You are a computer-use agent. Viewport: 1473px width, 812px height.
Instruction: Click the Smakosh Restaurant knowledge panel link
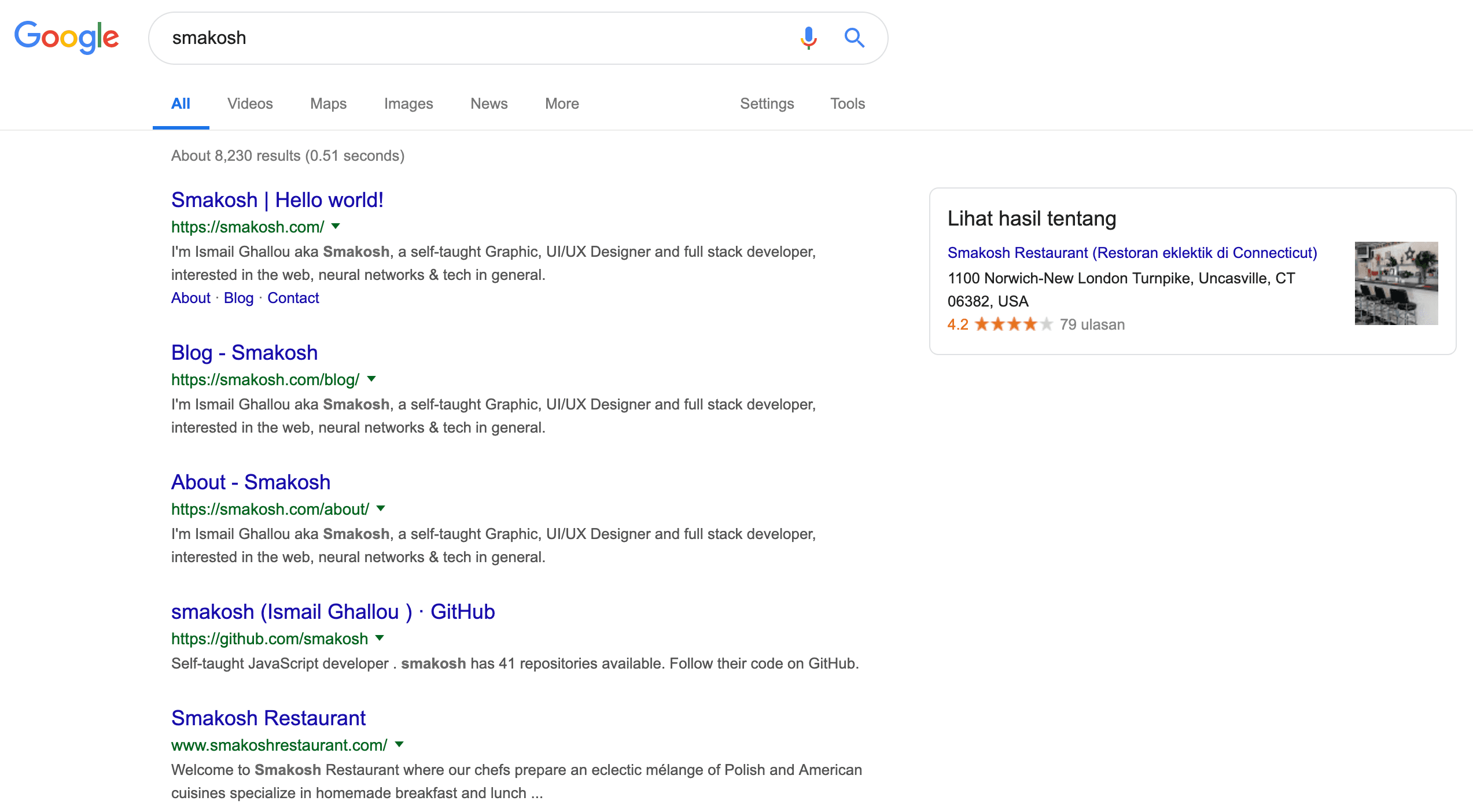tap(1132, 253)
